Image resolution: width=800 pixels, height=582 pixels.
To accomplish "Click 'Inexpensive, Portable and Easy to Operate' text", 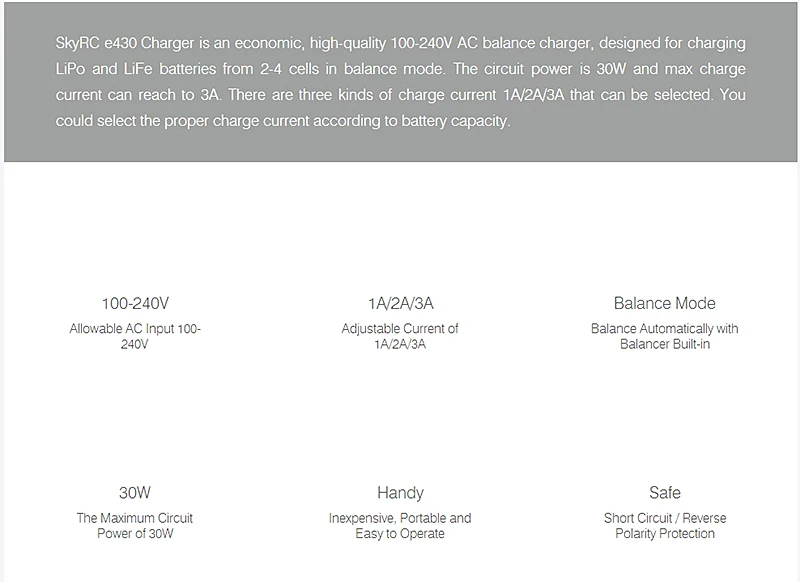I will coord(400,525).
